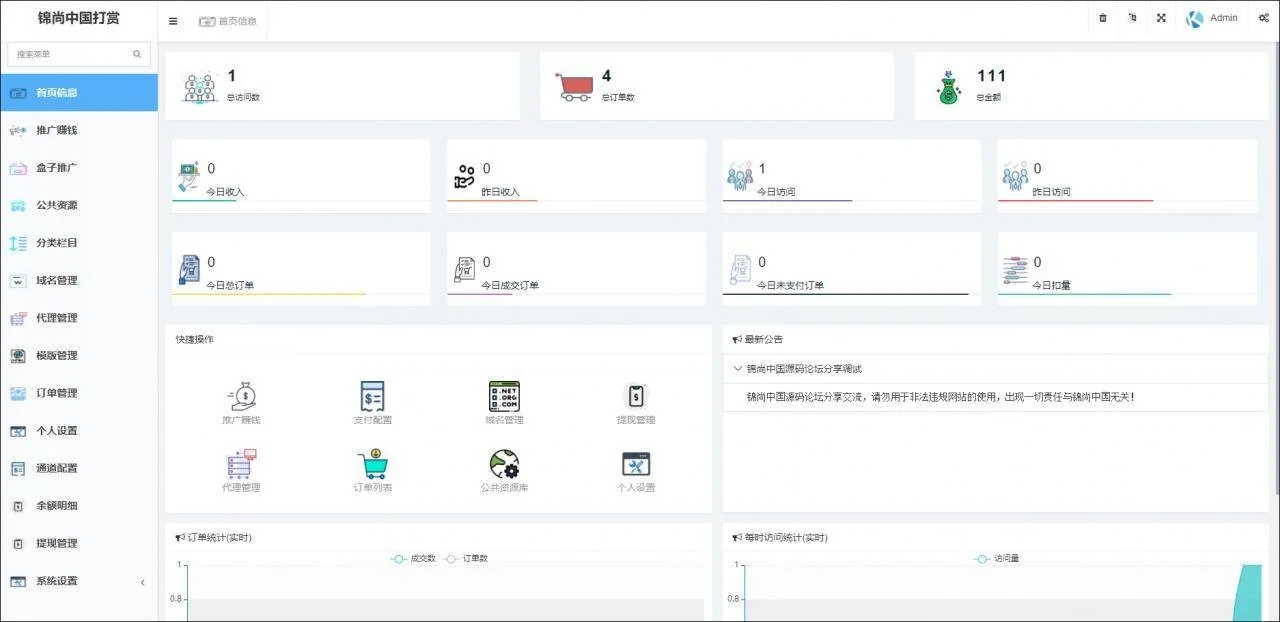The height and width of the screenshot is (622, 1280).
Task: Open the 订单列表 shopping cart icon
Action: [x=372, y=464]
